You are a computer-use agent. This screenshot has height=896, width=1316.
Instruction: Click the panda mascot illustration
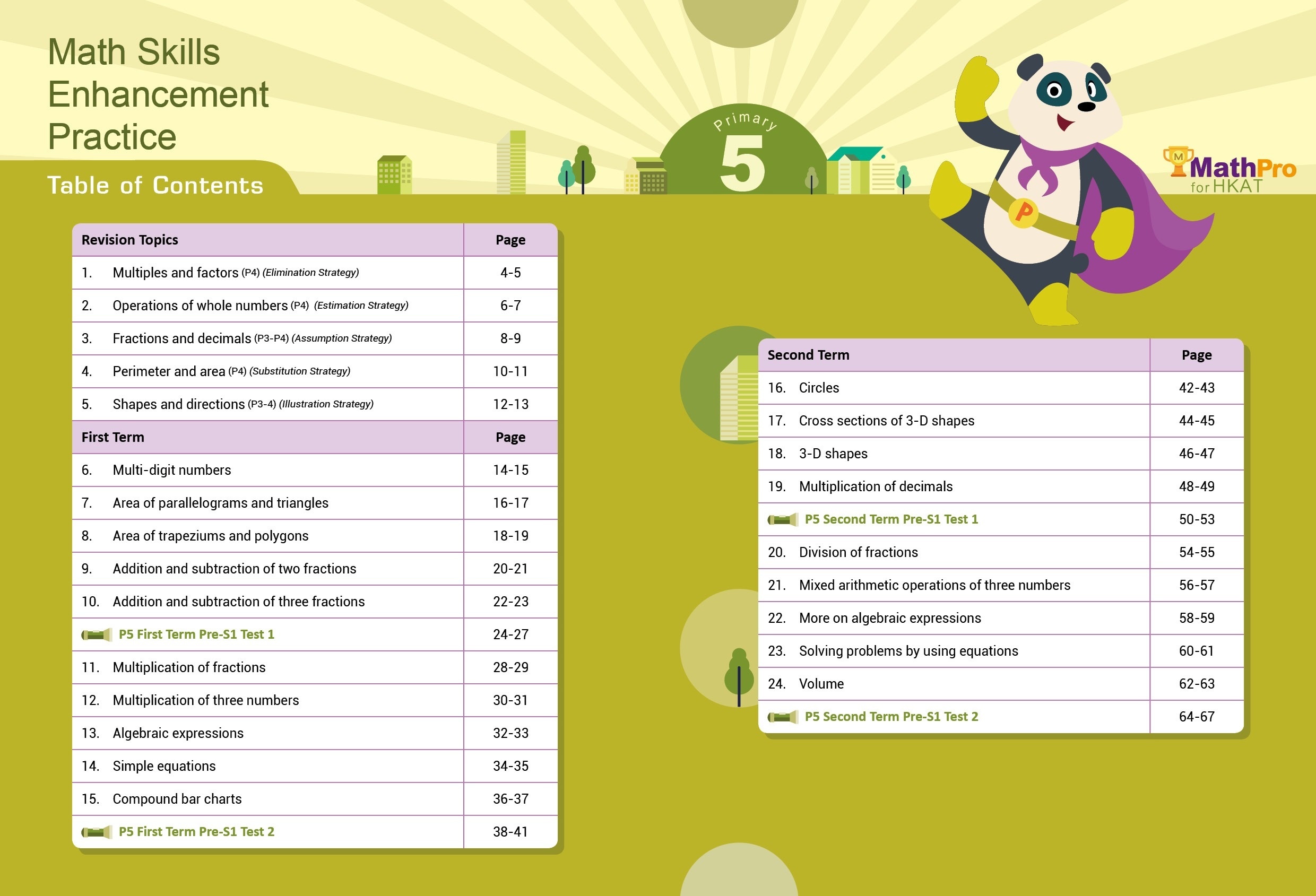click(1070, 189)
